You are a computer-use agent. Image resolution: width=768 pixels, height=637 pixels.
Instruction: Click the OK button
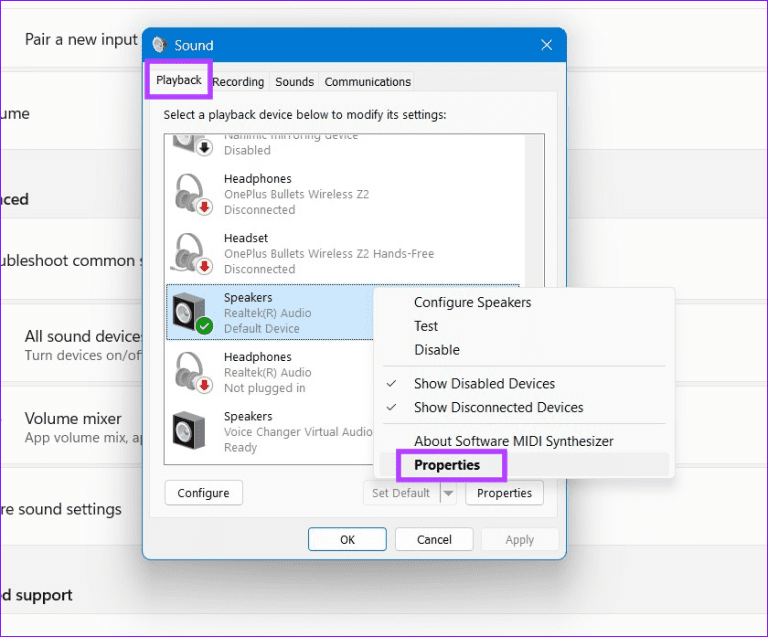pyautogui.click(x=347, y=540)
